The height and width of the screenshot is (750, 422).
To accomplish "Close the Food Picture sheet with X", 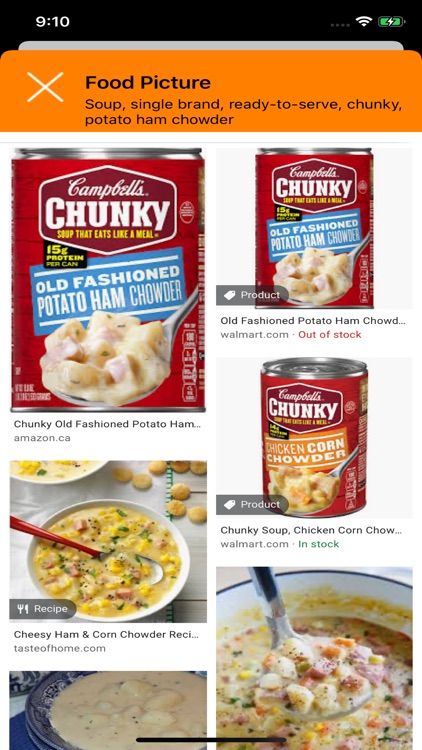I will pyautogui.click(x=45, y=87).
